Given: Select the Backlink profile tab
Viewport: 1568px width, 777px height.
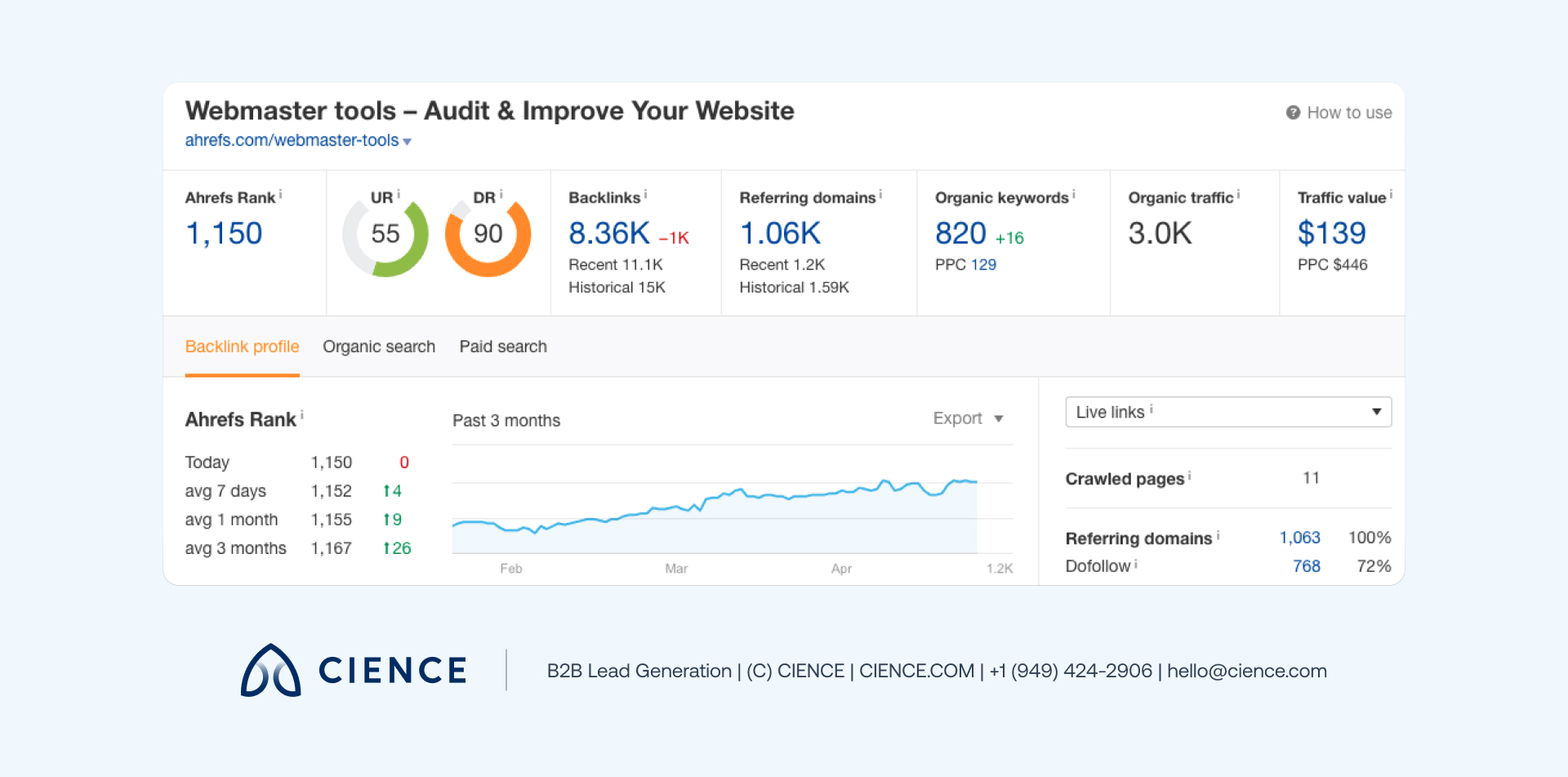Looking at the screenshot, I should (x=243, y=346).
